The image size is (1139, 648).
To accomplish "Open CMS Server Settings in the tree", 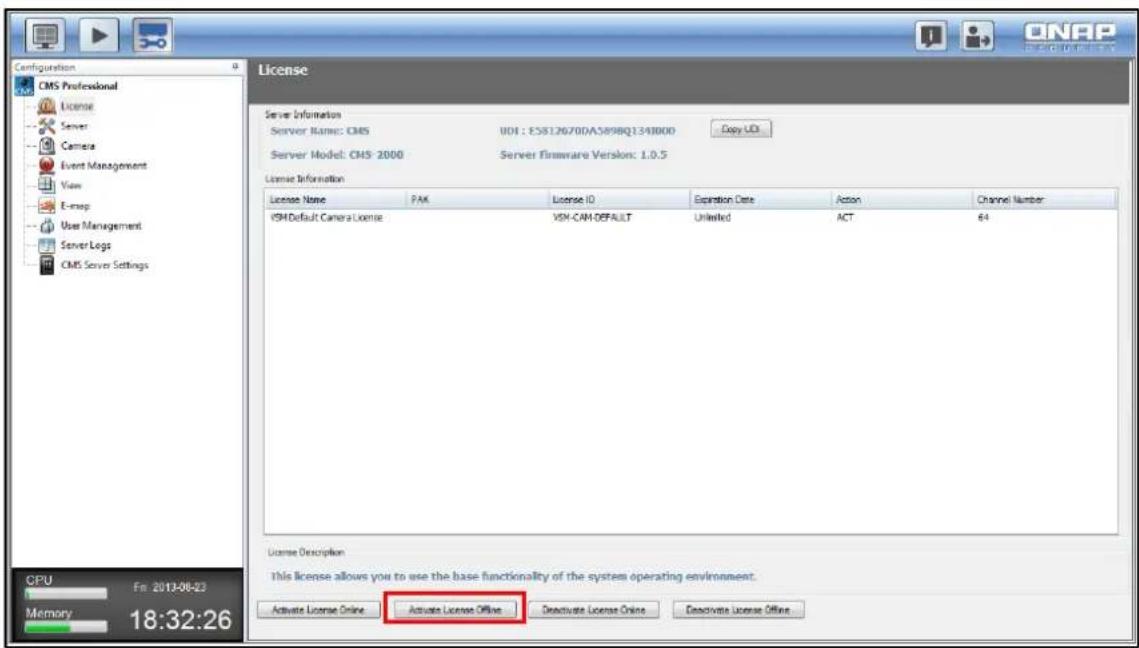I will [104, 265].
